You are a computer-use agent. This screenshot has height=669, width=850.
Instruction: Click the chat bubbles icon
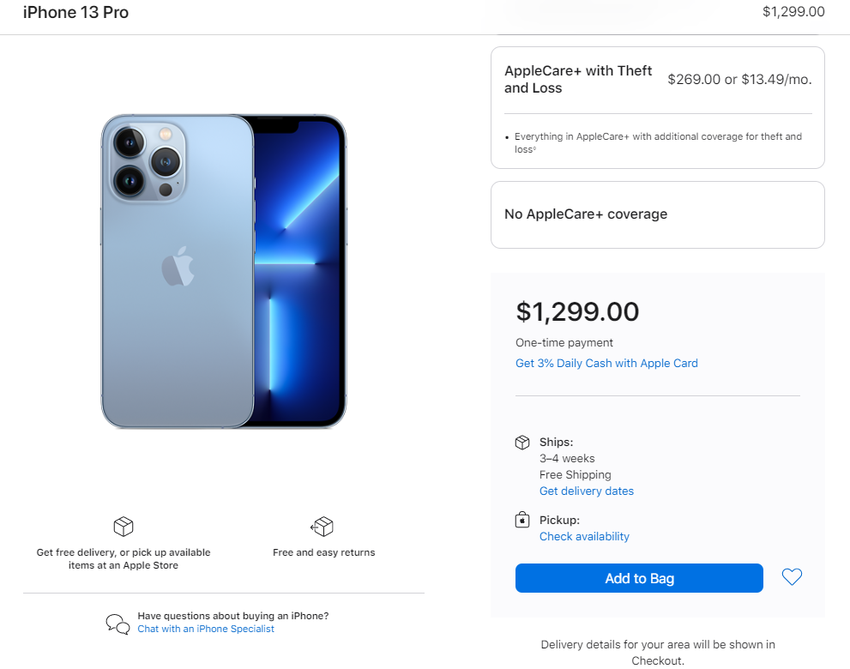pyautogui.click(x=118, y=623)
